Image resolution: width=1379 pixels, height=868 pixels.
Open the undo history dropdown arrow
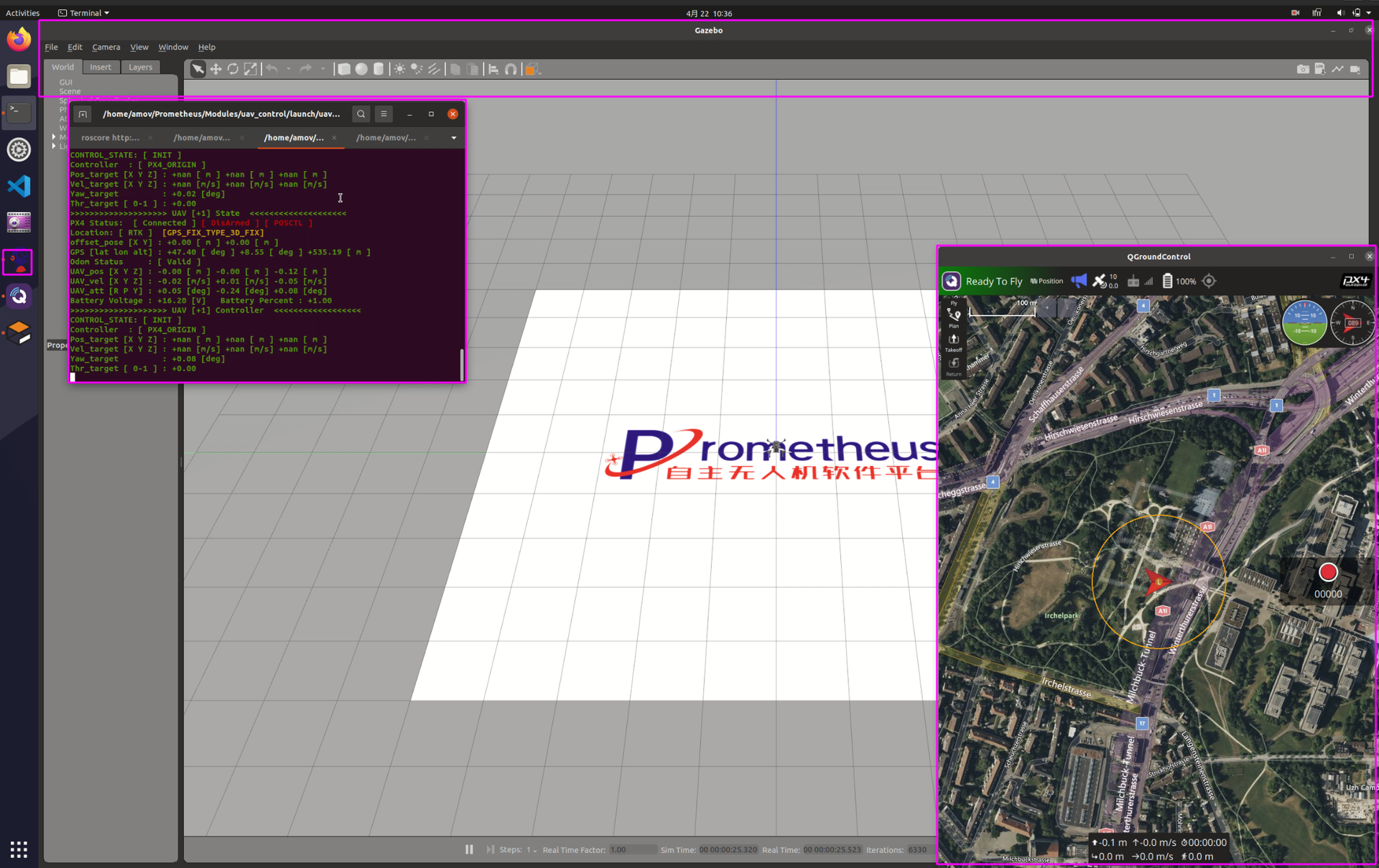click(289, 69)
